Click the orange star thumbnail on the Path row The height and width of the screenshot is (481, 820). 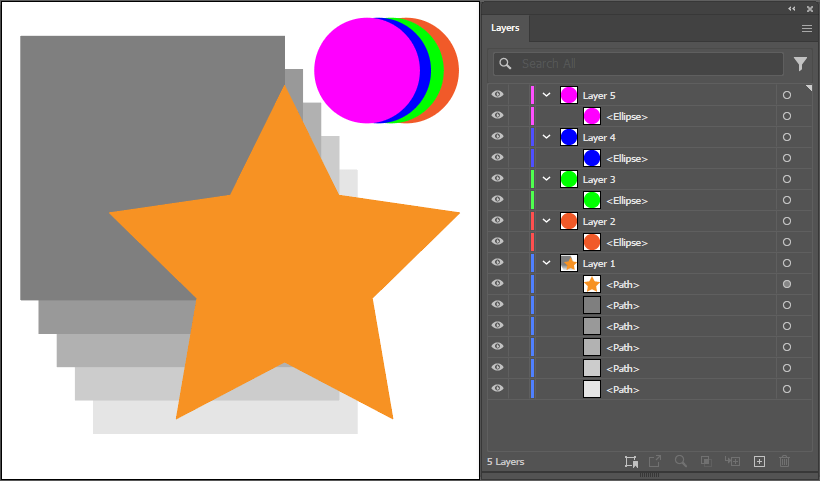pyautogui.click(x=592, y=284)
